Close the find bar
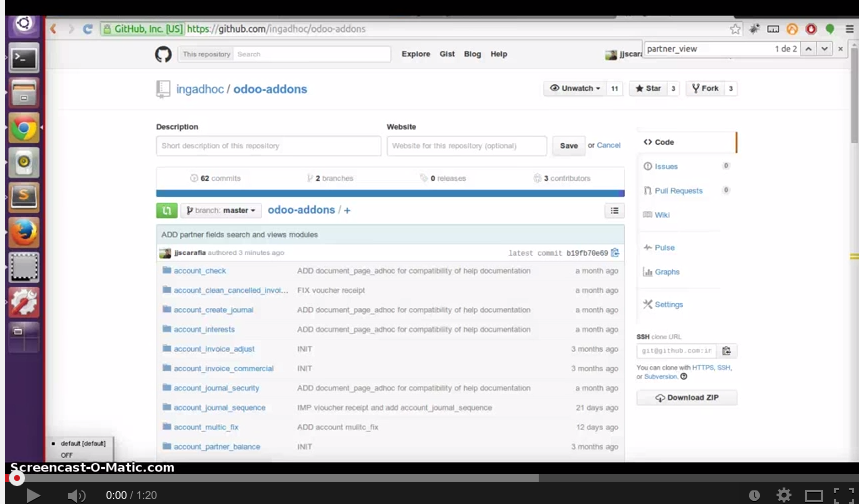865x504 pixels. [840, 49]
